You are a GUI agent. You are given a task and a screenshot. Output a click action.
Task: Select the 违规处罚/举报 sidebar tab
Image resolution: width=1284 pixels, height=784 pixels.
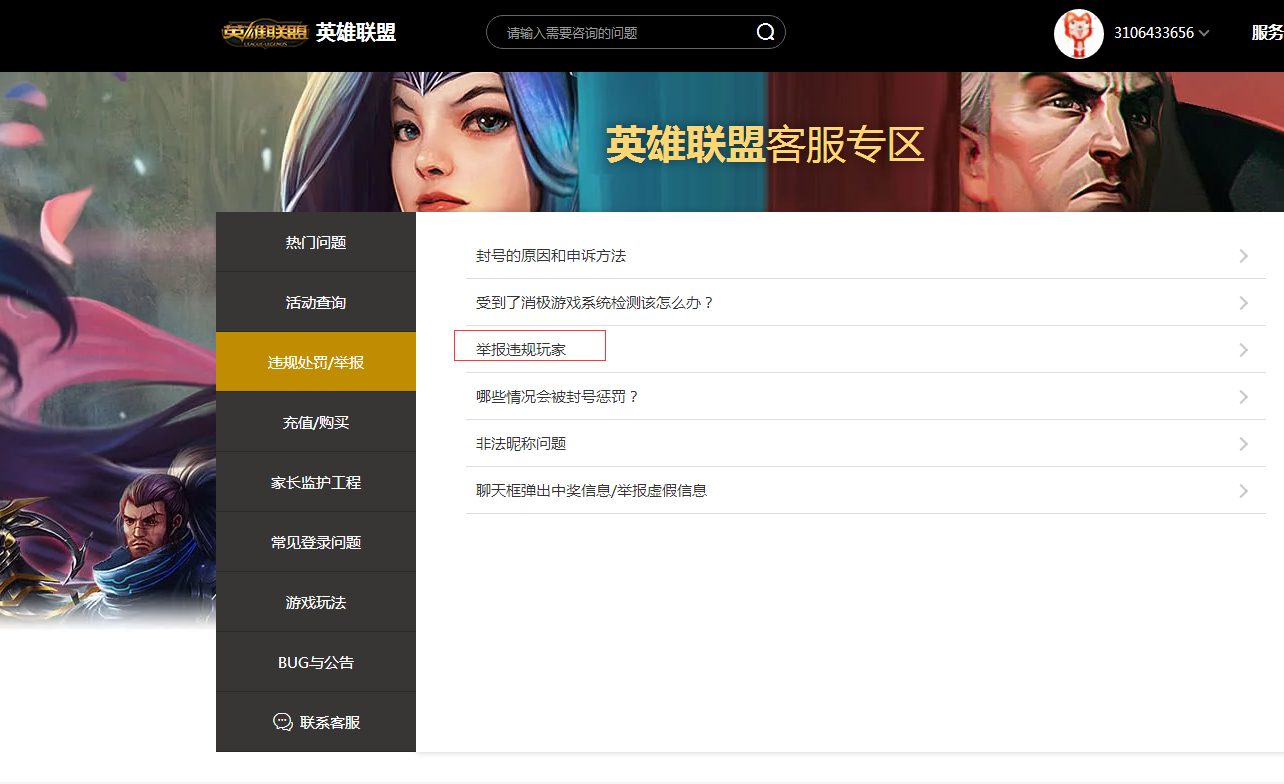316,362
